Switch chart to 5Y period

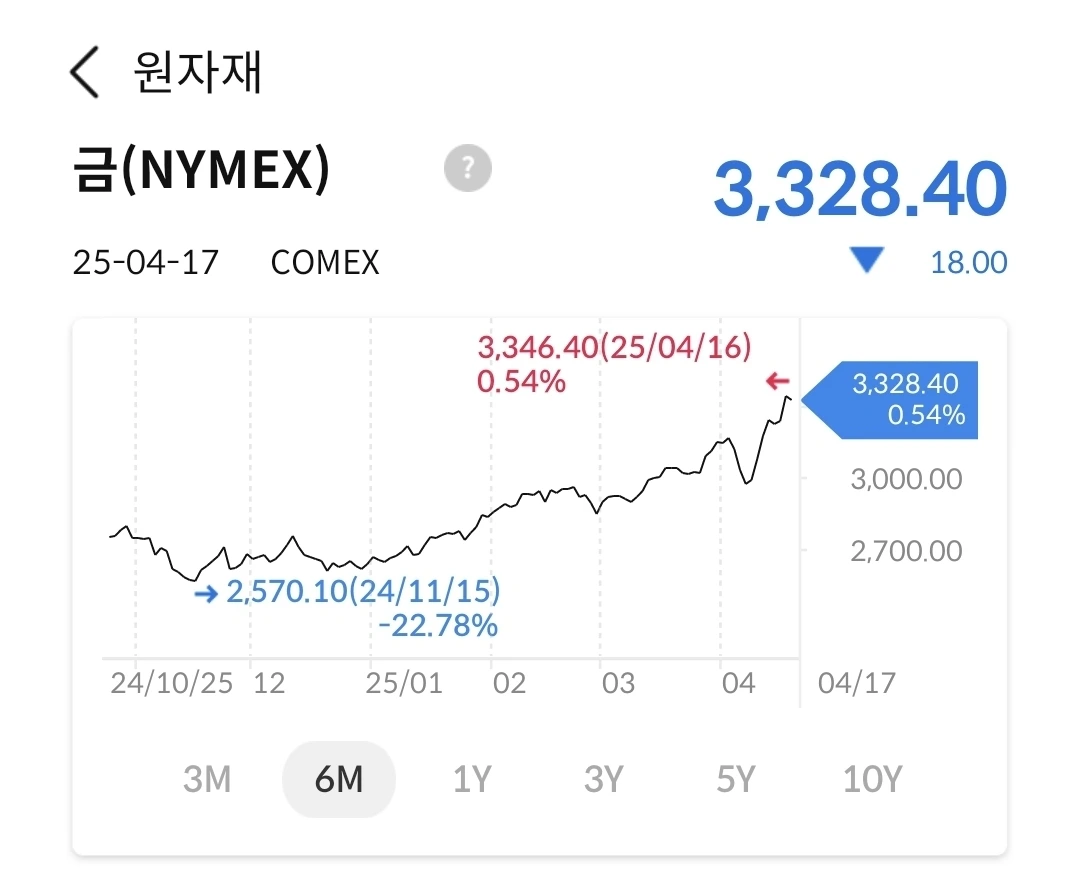click(735, 779)
